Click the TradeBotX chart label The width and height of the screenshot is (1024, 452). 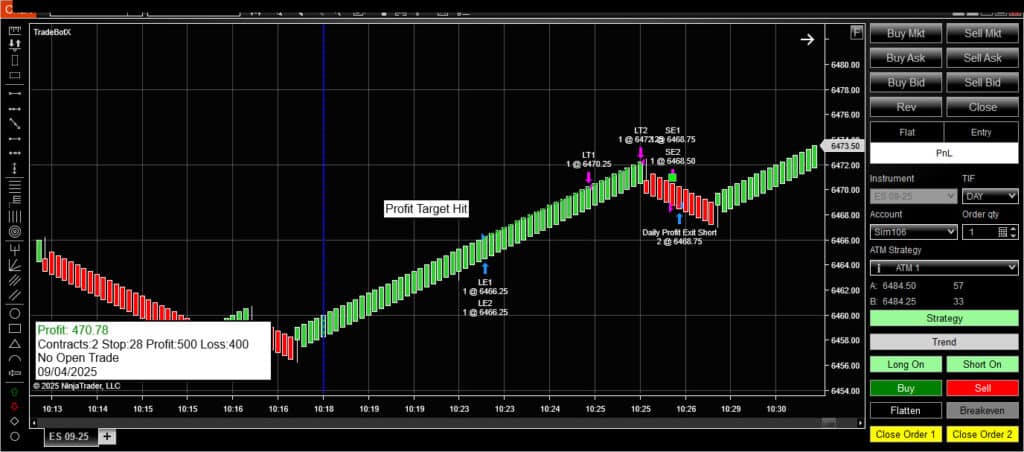[52, 31]
